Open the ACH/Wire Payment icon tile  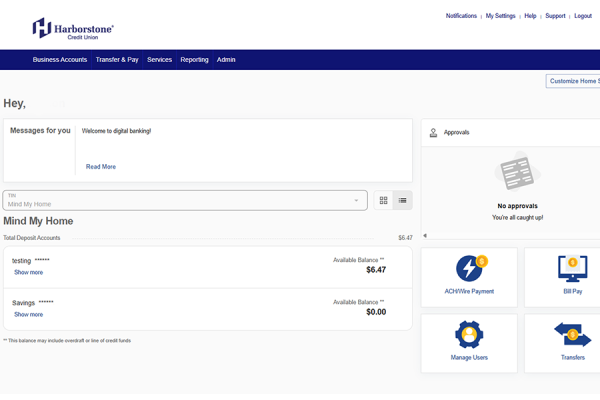click(x=469, y=269)
